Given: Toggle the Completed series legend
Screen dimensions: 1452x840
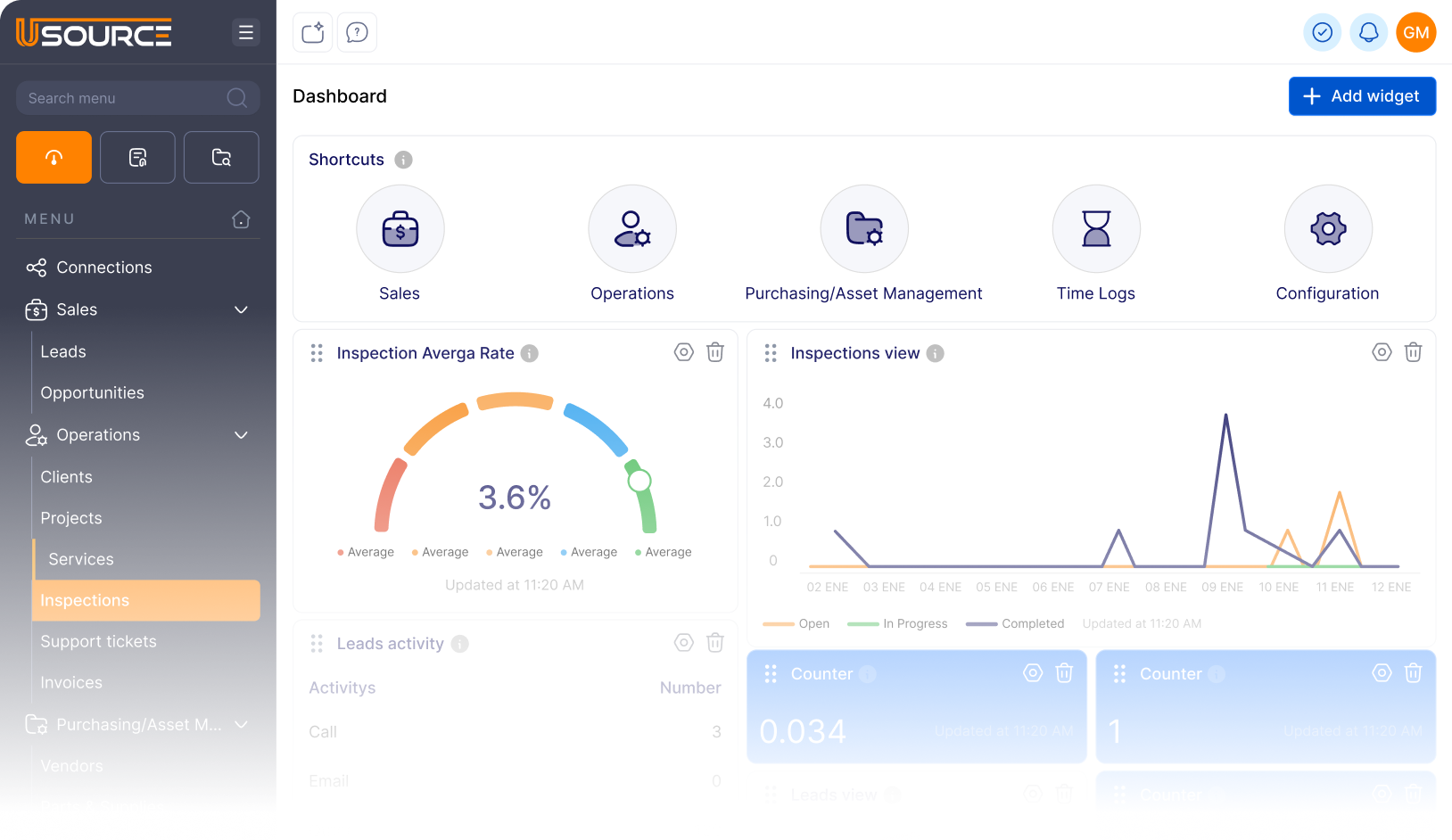Looking at the screenshot, I should 1015,624.
